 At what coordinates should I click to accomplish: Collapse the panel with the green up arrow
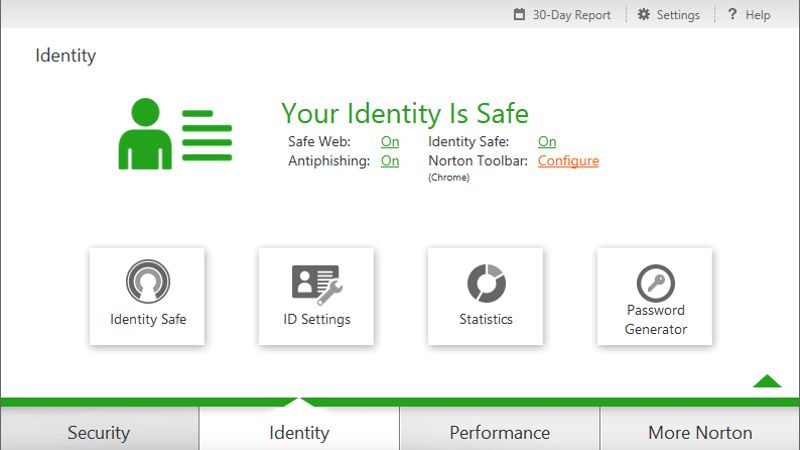point(767,381)
